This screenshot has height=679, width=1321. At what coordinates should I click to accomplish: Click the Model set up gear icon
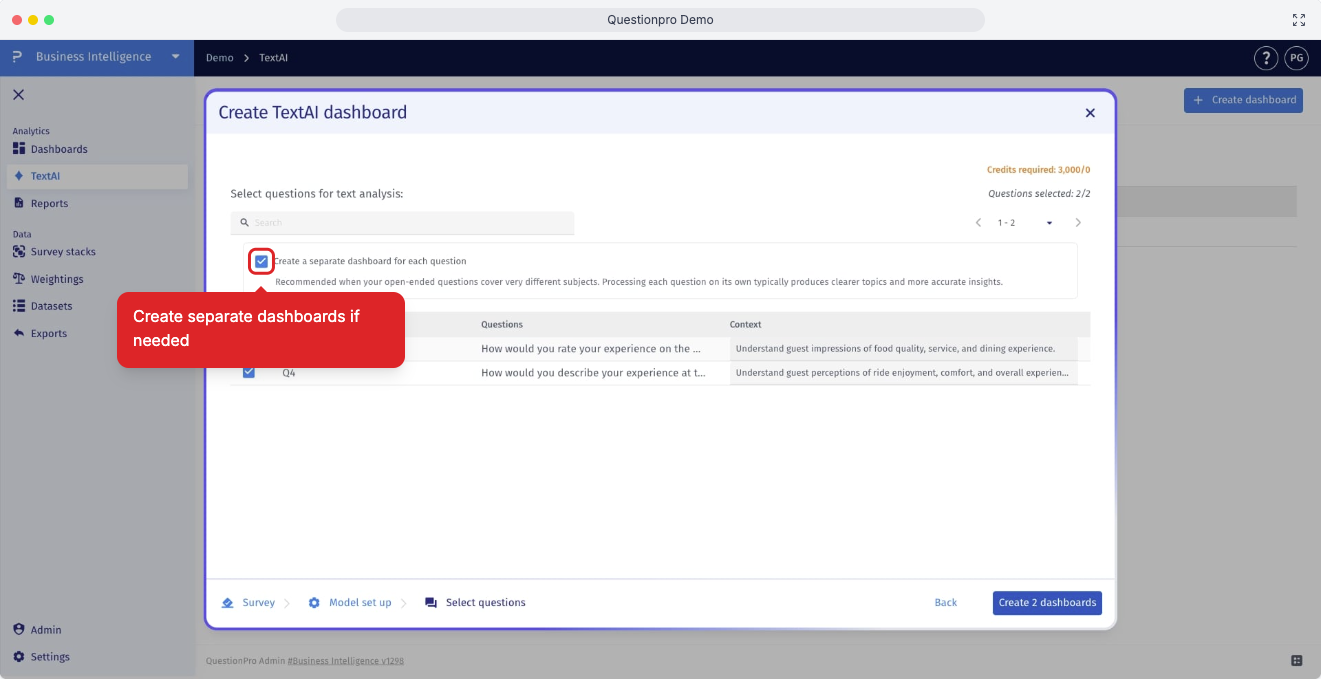(314, 603)
